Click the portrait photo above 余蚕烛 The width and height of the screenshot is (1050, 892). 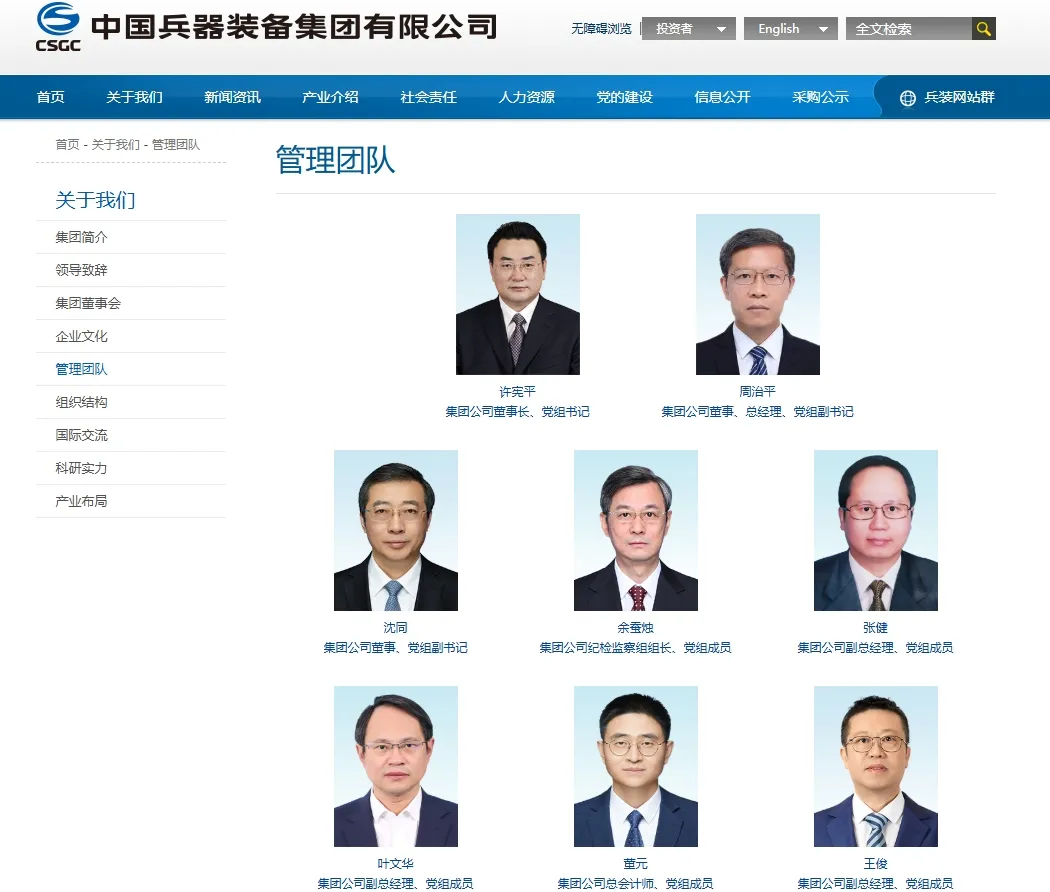click(x=635, y=530)
